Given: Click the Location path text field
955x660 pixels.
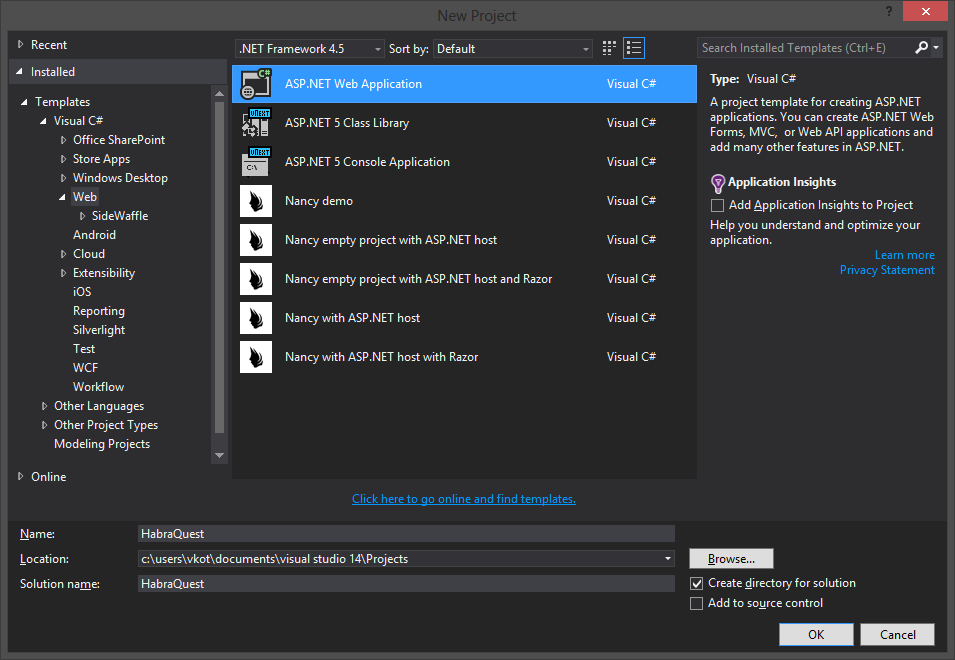Looking at the screenshot, I should tap(399, 559).
